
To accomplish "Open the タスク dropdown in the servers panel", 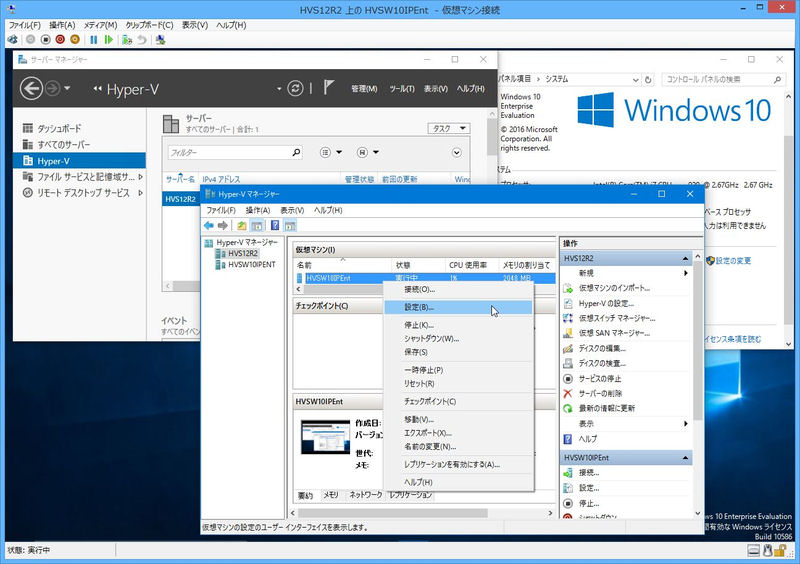I will pos(448,128).
